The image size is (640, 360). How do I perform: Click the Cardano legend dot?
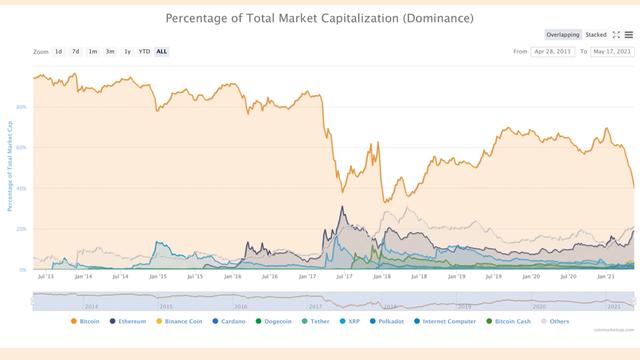216,321
